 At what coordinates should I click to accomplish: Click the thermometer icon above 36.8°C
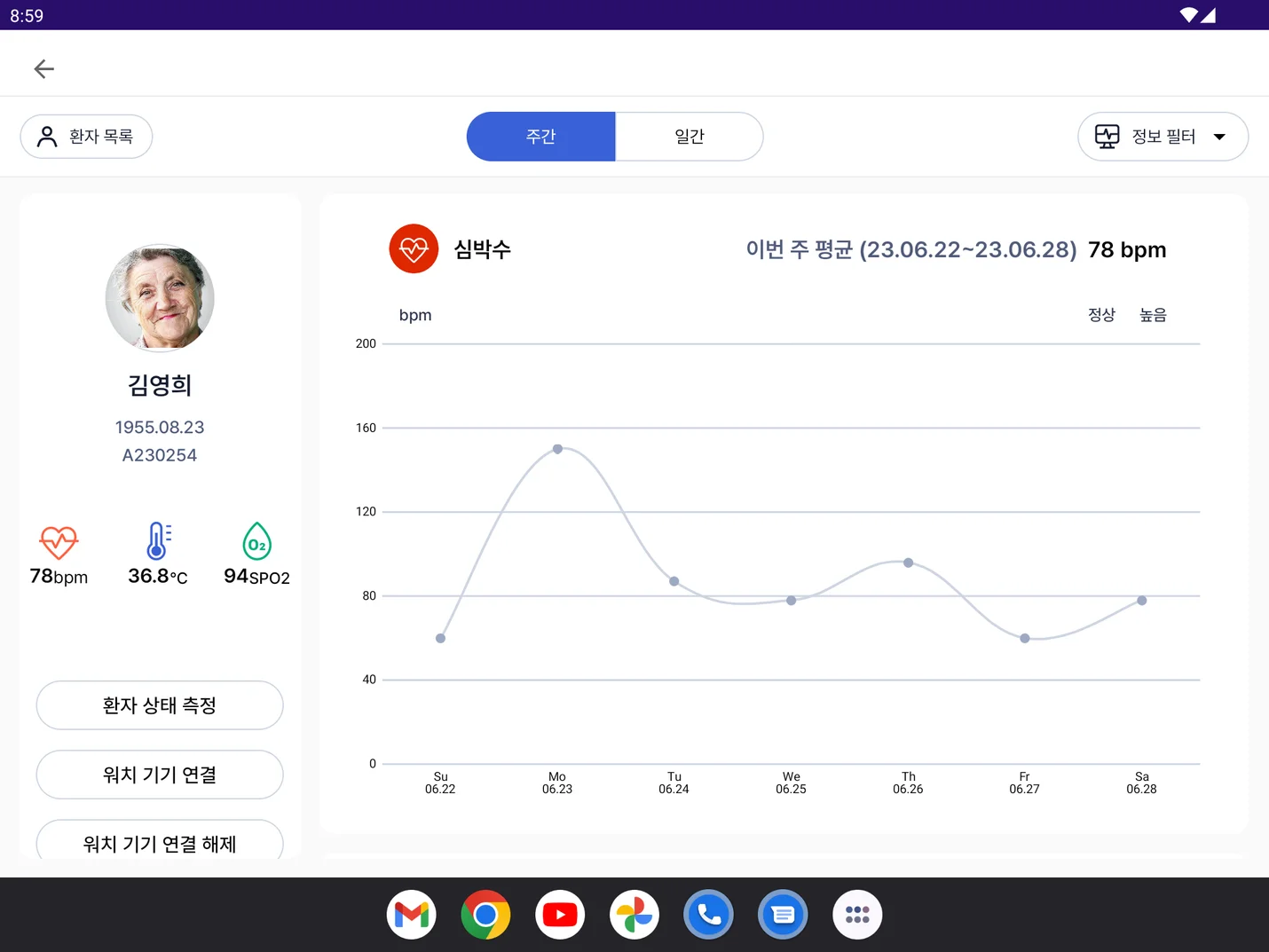(x=158, y=540)
